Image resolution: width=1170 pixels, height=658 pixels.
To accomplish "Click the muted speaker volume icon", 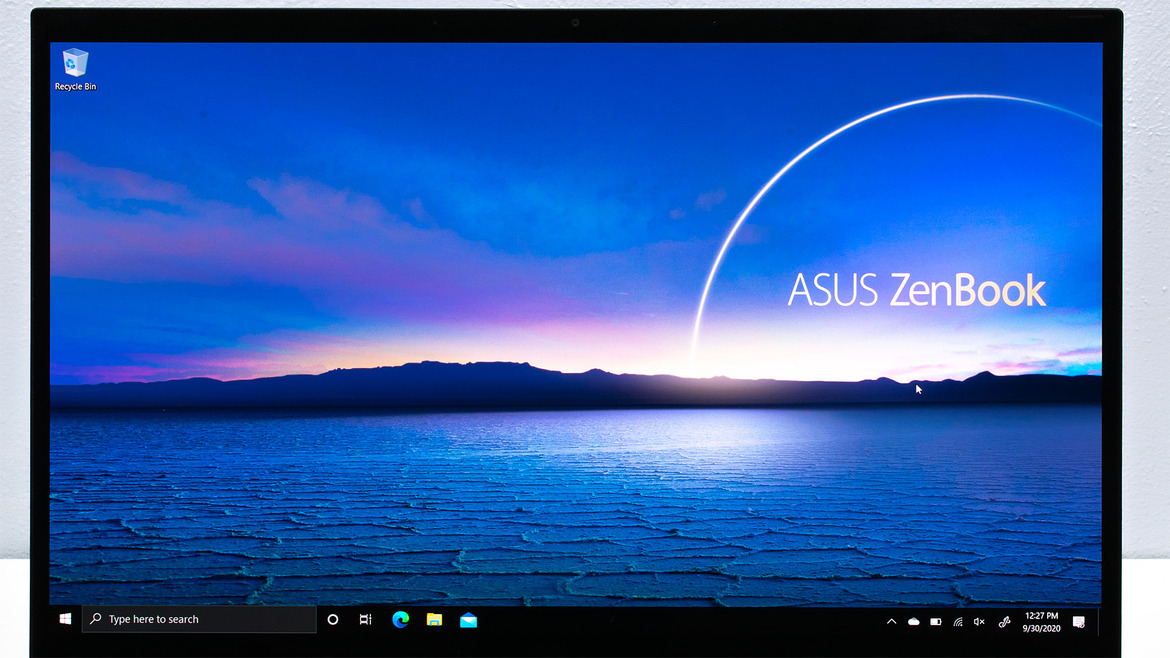I will 980,621.
